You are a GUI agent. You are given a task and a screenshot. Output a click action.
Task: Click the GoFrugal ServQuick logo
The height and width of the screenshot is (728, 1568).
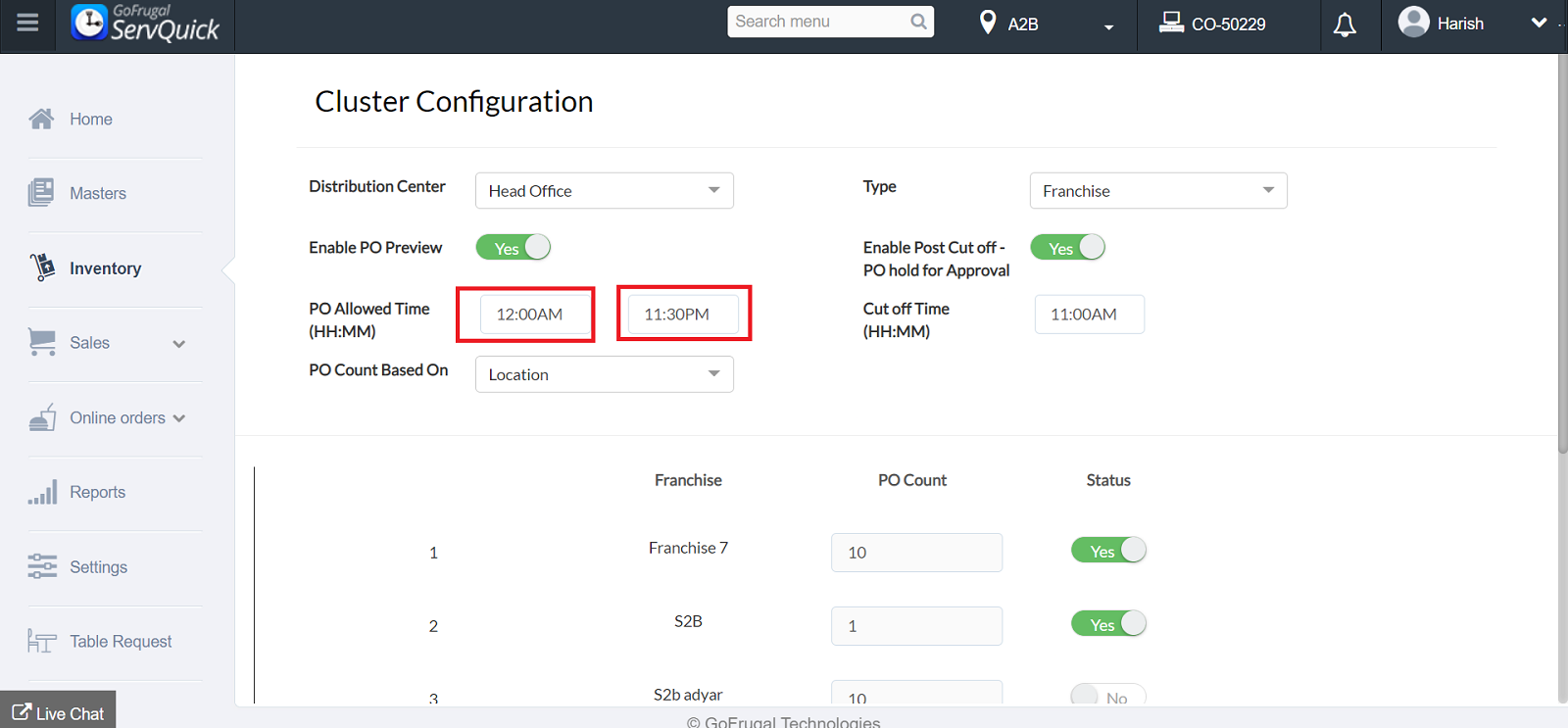coord(146,24)
